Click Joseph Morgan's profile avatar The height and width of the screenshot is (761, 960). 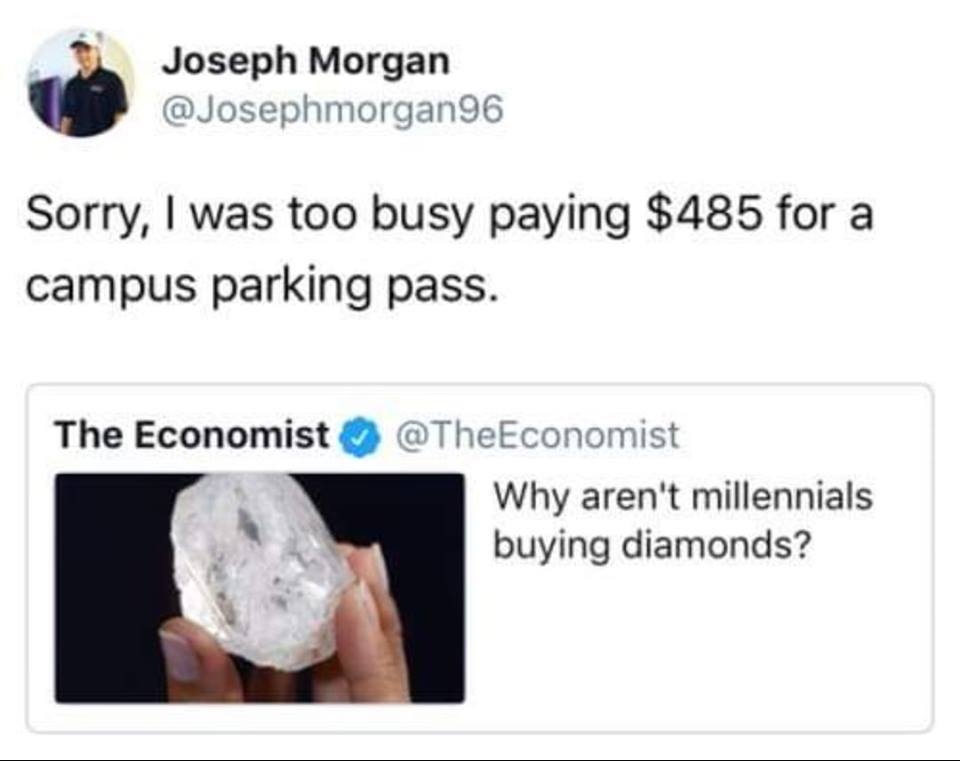click(80, 82)
